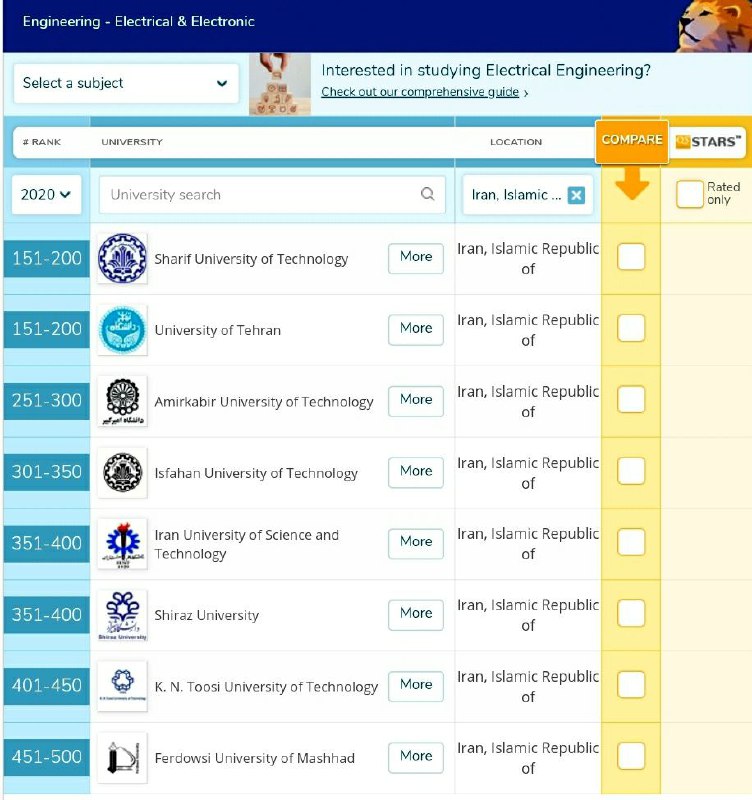Viewport: 752px width, 800px height.
Task: Click the Amirkabir University of Technology logo
Action: (122, 401)
